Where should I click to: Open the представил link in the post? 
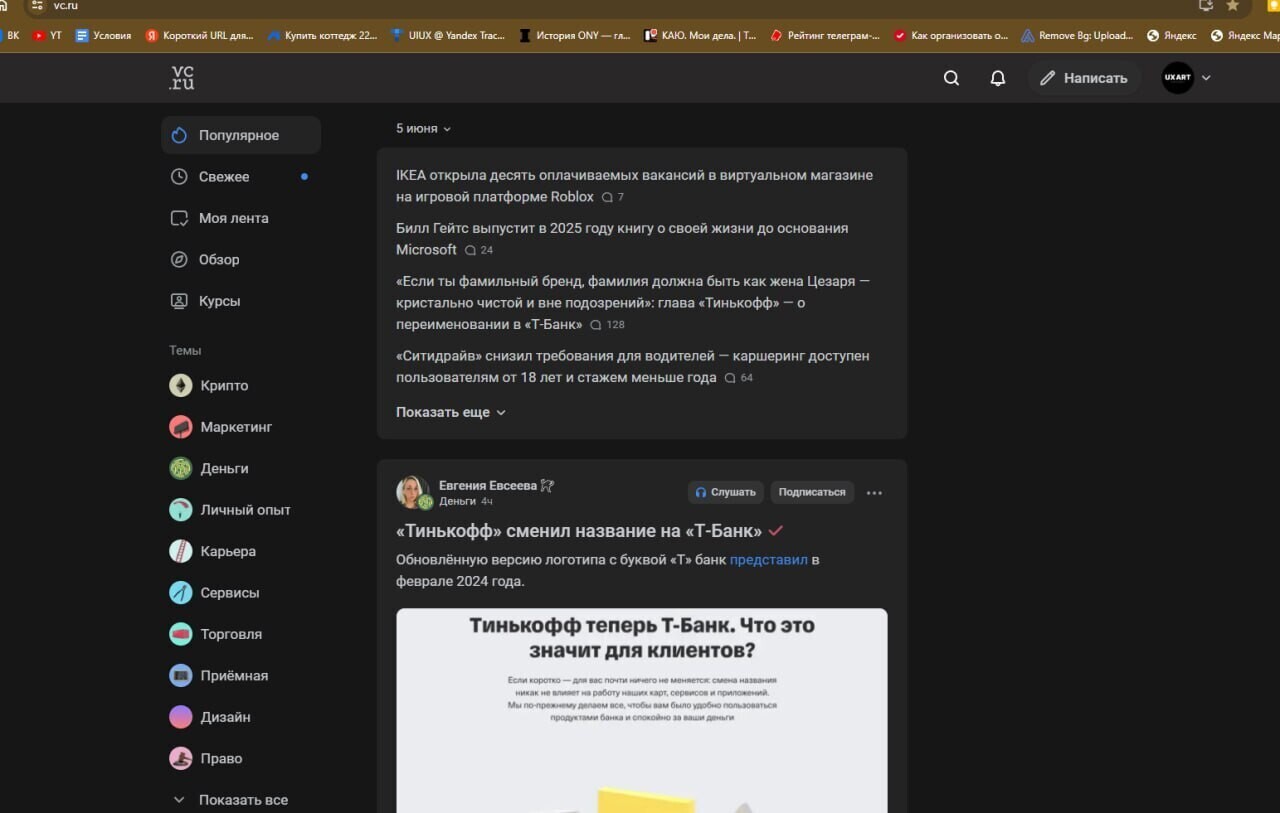[769, 560]
